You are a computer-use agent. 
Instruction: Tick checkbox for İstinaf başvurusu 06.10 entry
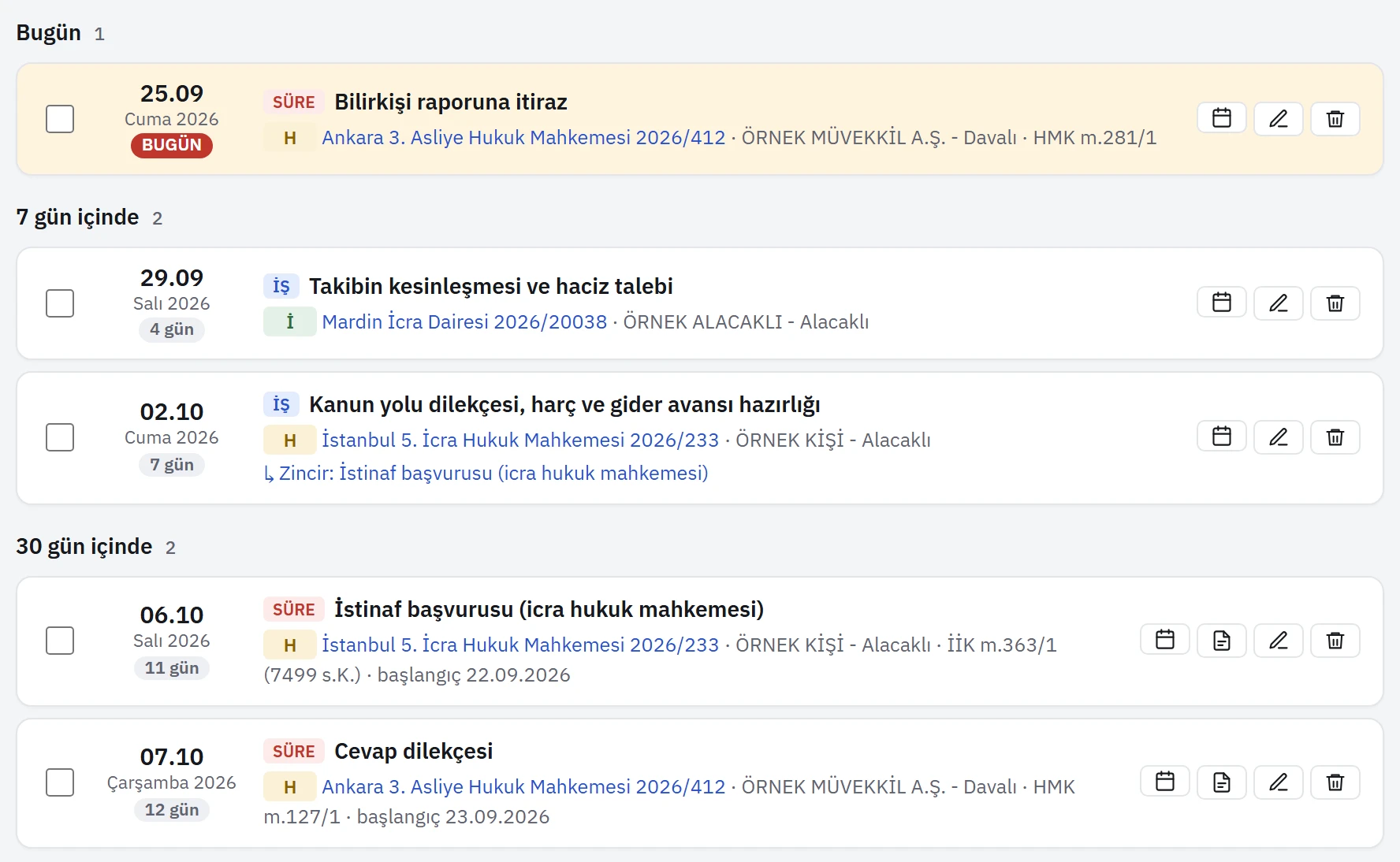60,641
